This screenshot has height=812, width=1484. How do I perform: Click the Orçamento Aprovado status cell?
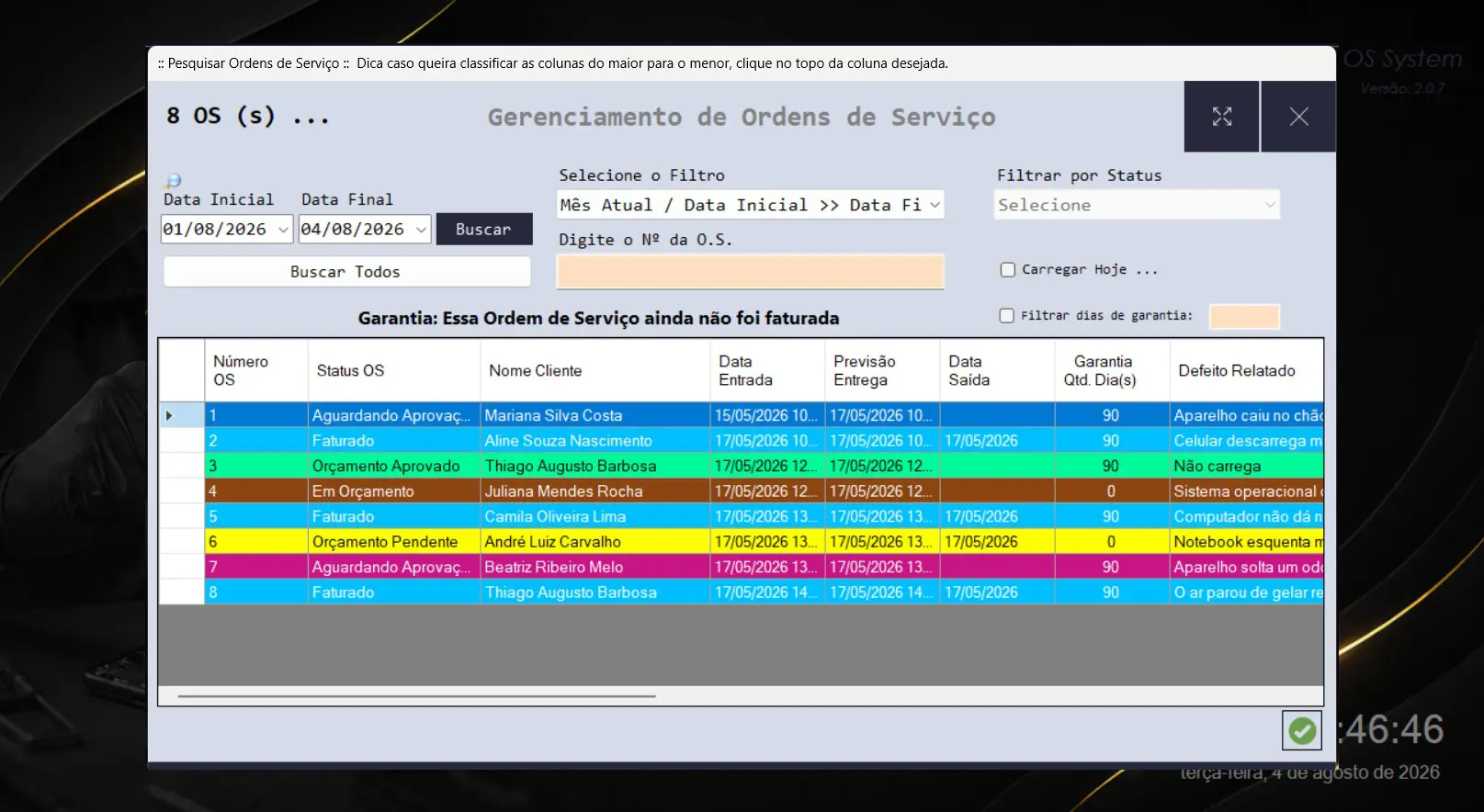tap(394, 466)
